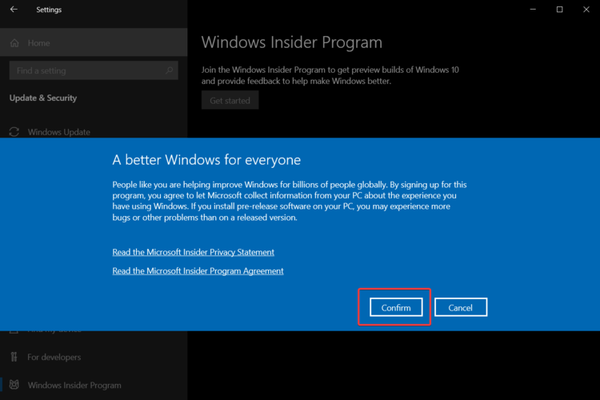The height and width of the screenshot is (400, 600).
Task: Select Windows Insider Program label in sidebar
Action: (x=74, y=385)
